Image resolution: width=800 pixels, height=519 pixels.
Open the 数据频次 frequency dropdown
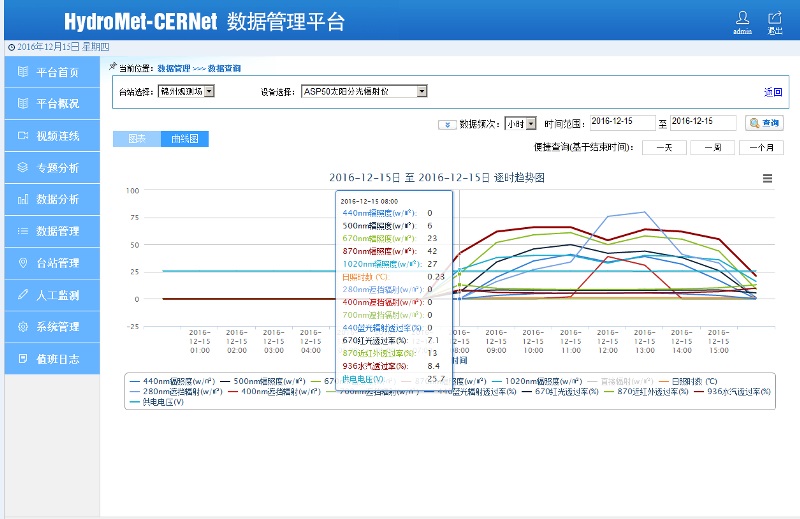[x=530, y=123]
